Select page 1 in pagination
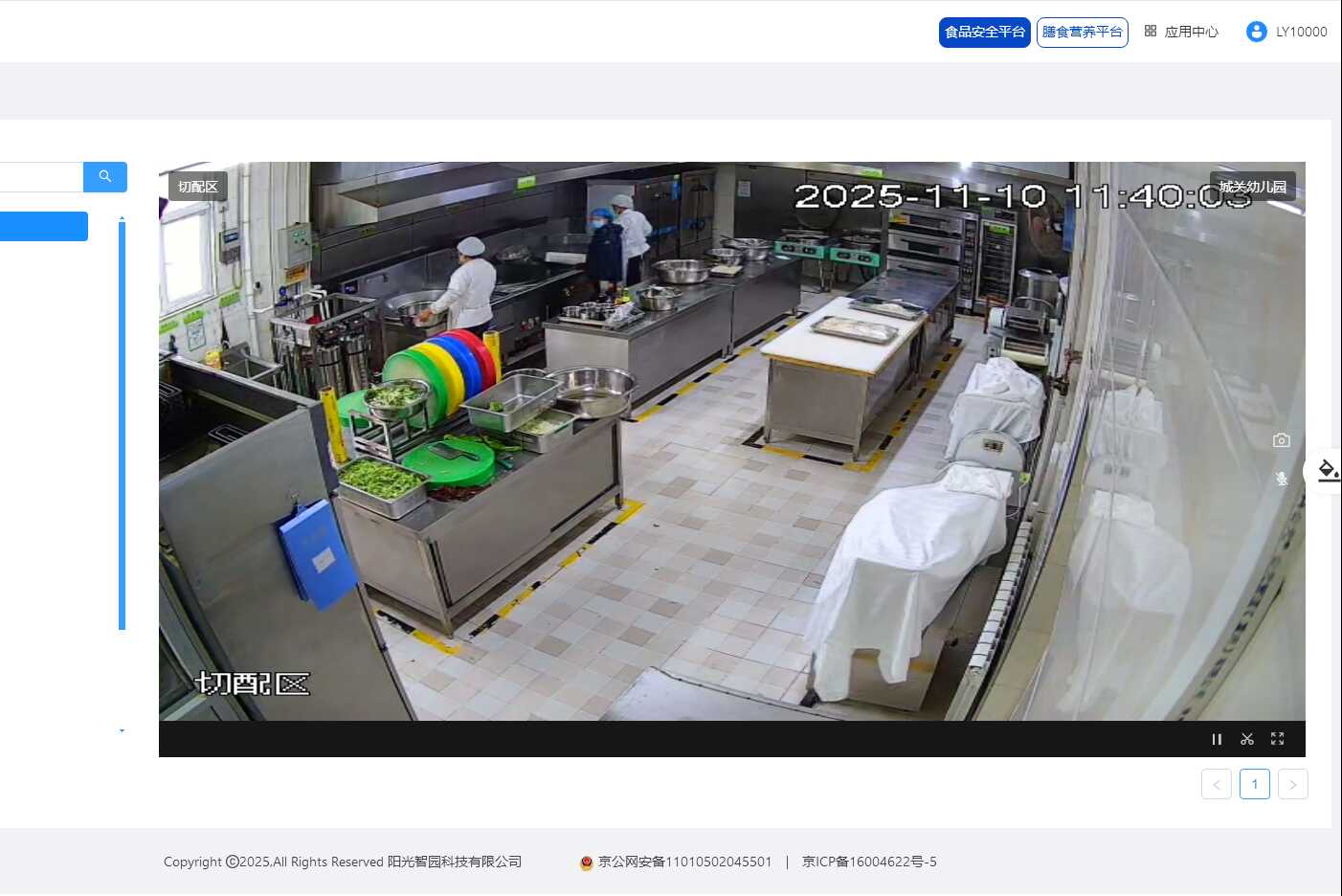This screenshot has height=896, width=1342. [x=1254, y=784]
